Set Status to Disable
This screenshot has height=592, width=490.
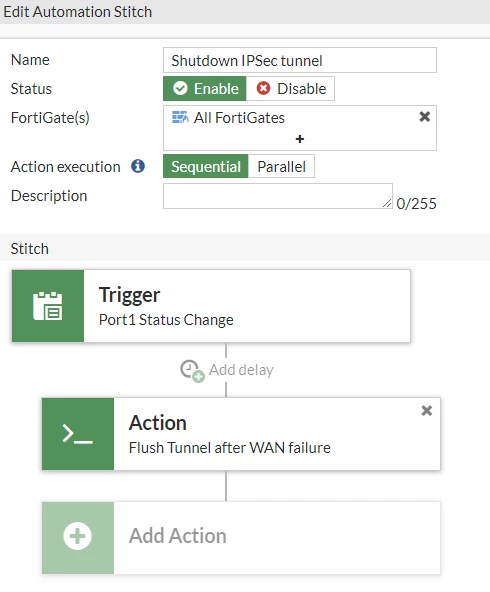[x=290, y=89]
